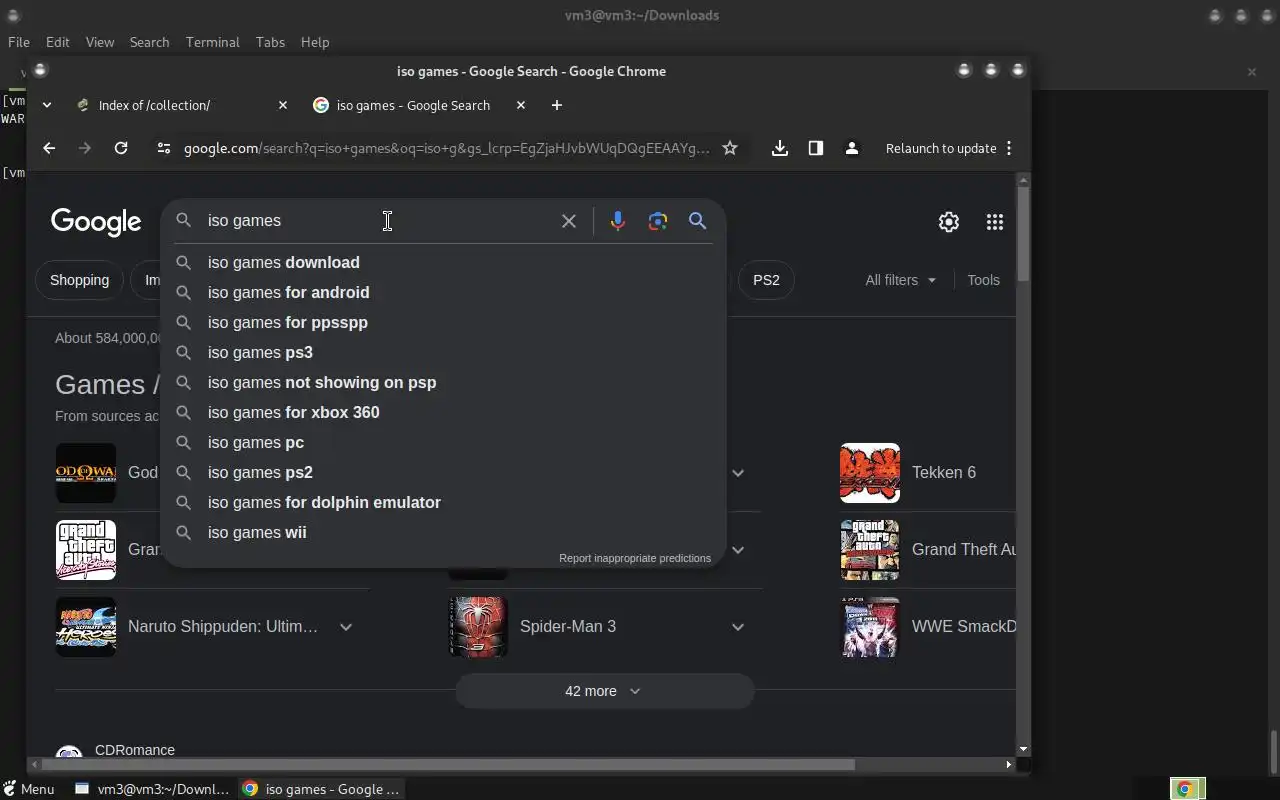Open terminal Tabs menu
This screenshot has width=1280, height=800.
pyautogui.click(x=270, y=42)
